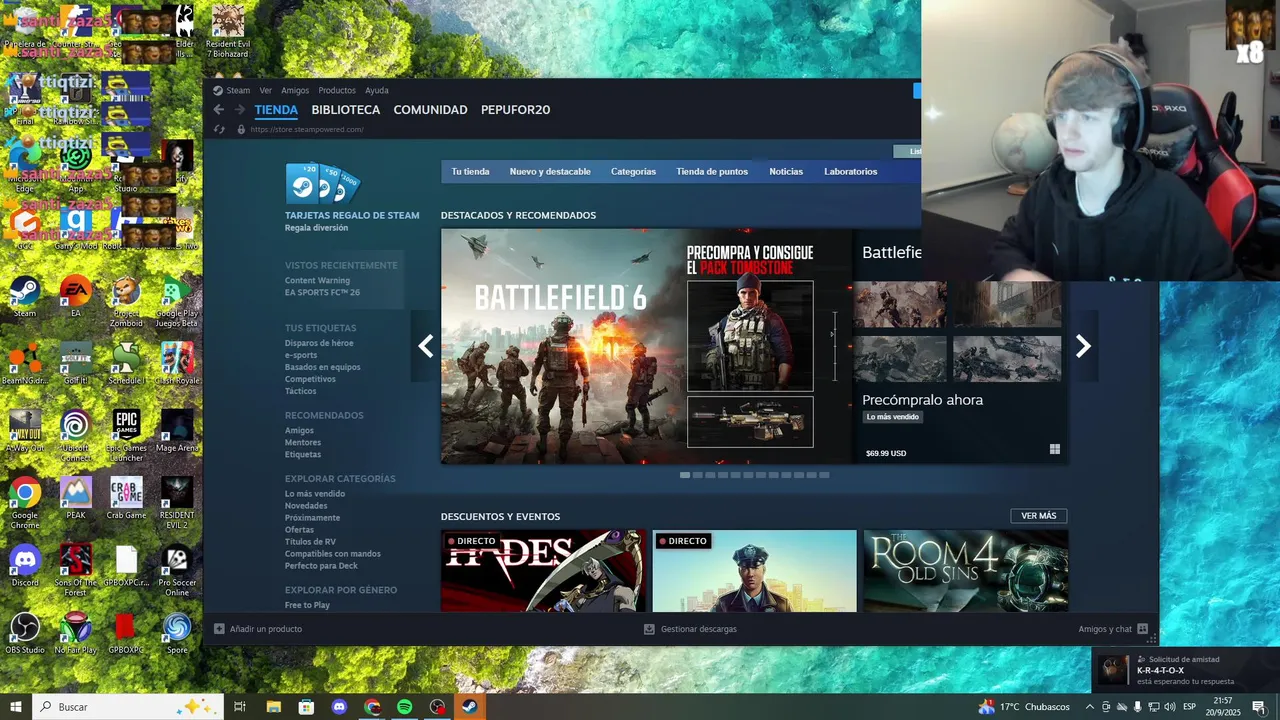Open the Productos menu
Screen dimensions: 1280x720
click(x=337, y=90)
